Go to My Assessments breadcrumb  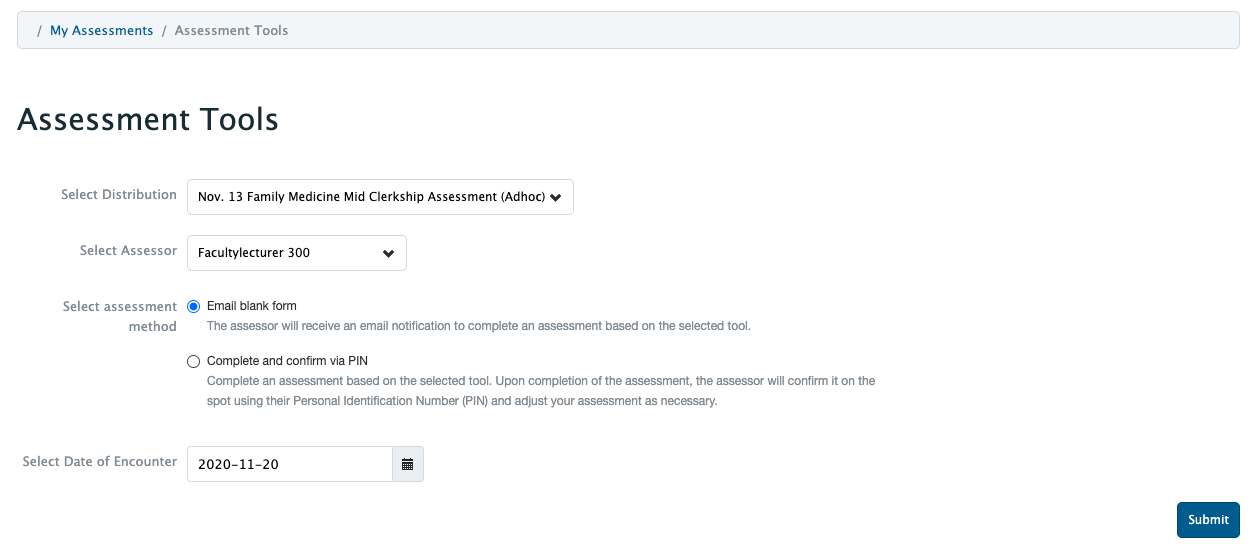[102, 31]
